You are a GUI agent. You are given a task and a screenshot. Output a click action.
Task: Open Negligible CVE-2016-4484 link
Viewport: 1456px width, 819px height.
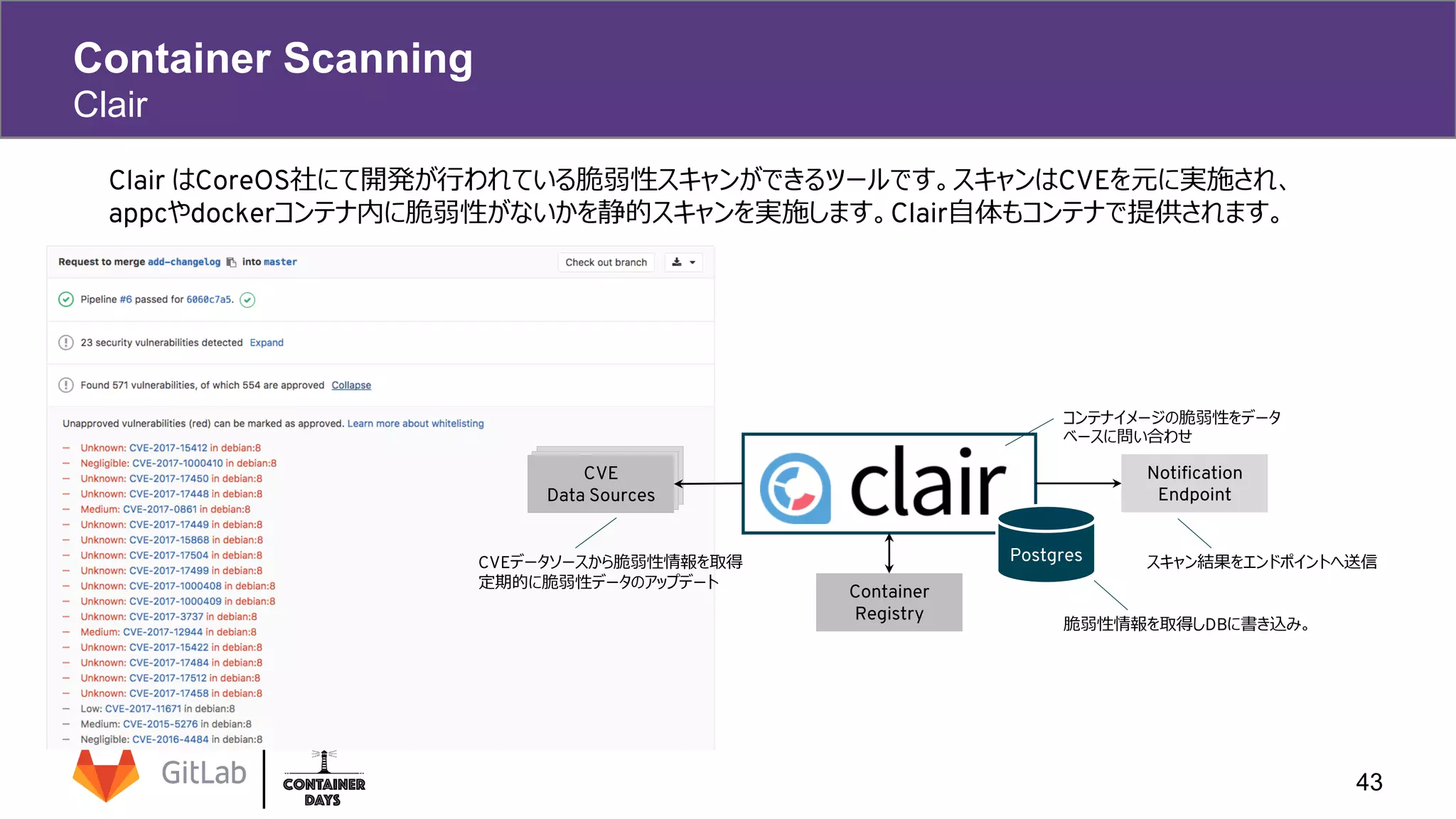point(171,740)
